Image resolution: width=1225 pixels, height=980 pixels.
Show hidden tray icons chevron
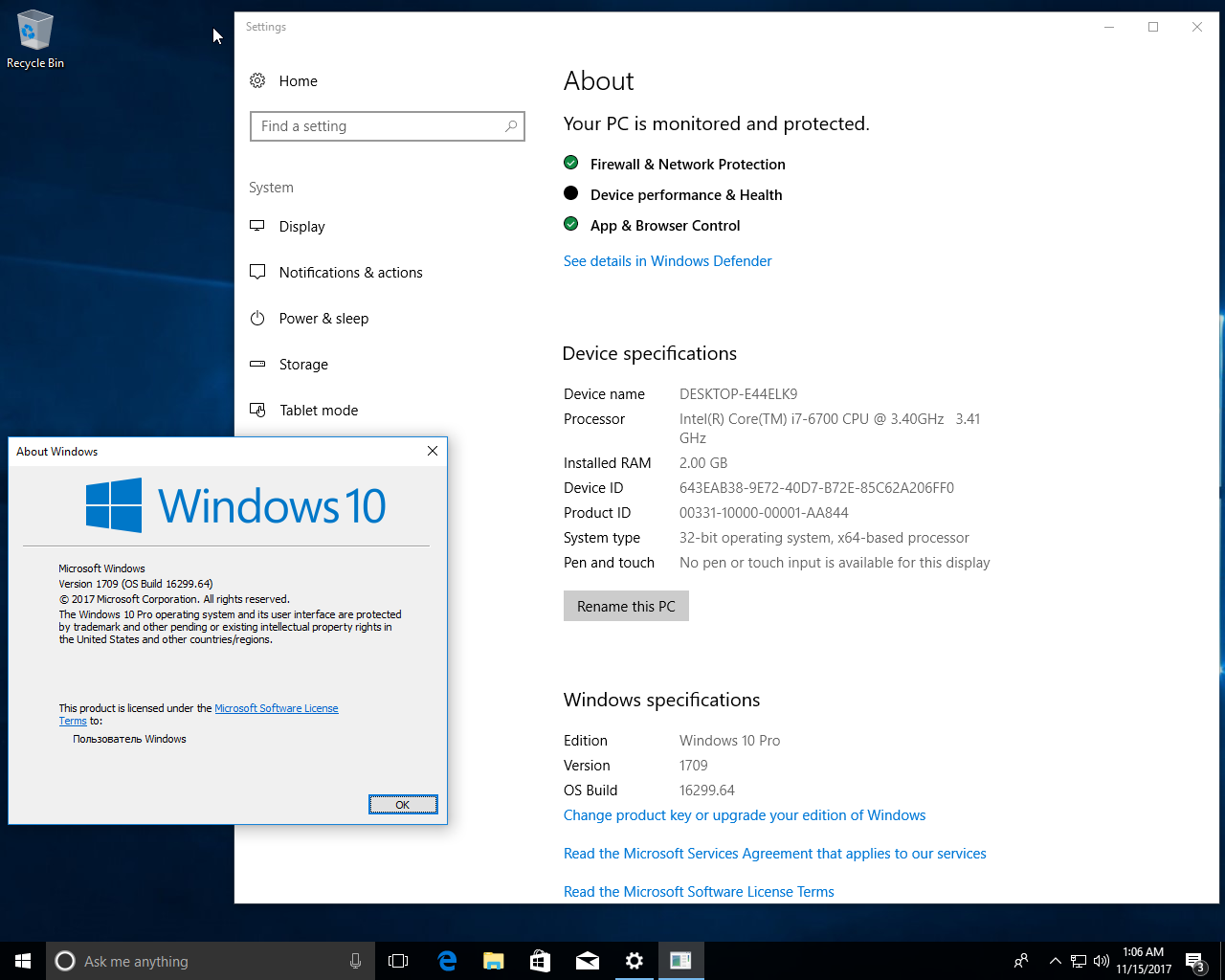click(x=1055, y=961)
